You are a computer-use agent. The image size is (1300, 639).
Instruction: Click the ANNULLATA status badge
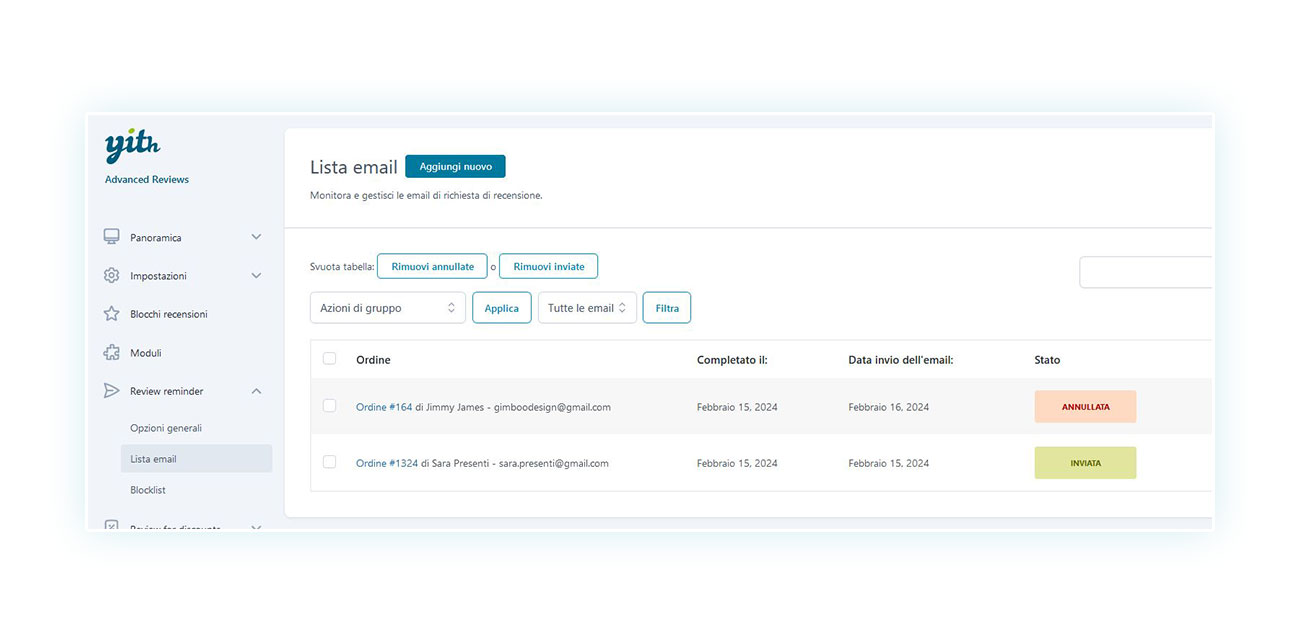point(1085,407)
